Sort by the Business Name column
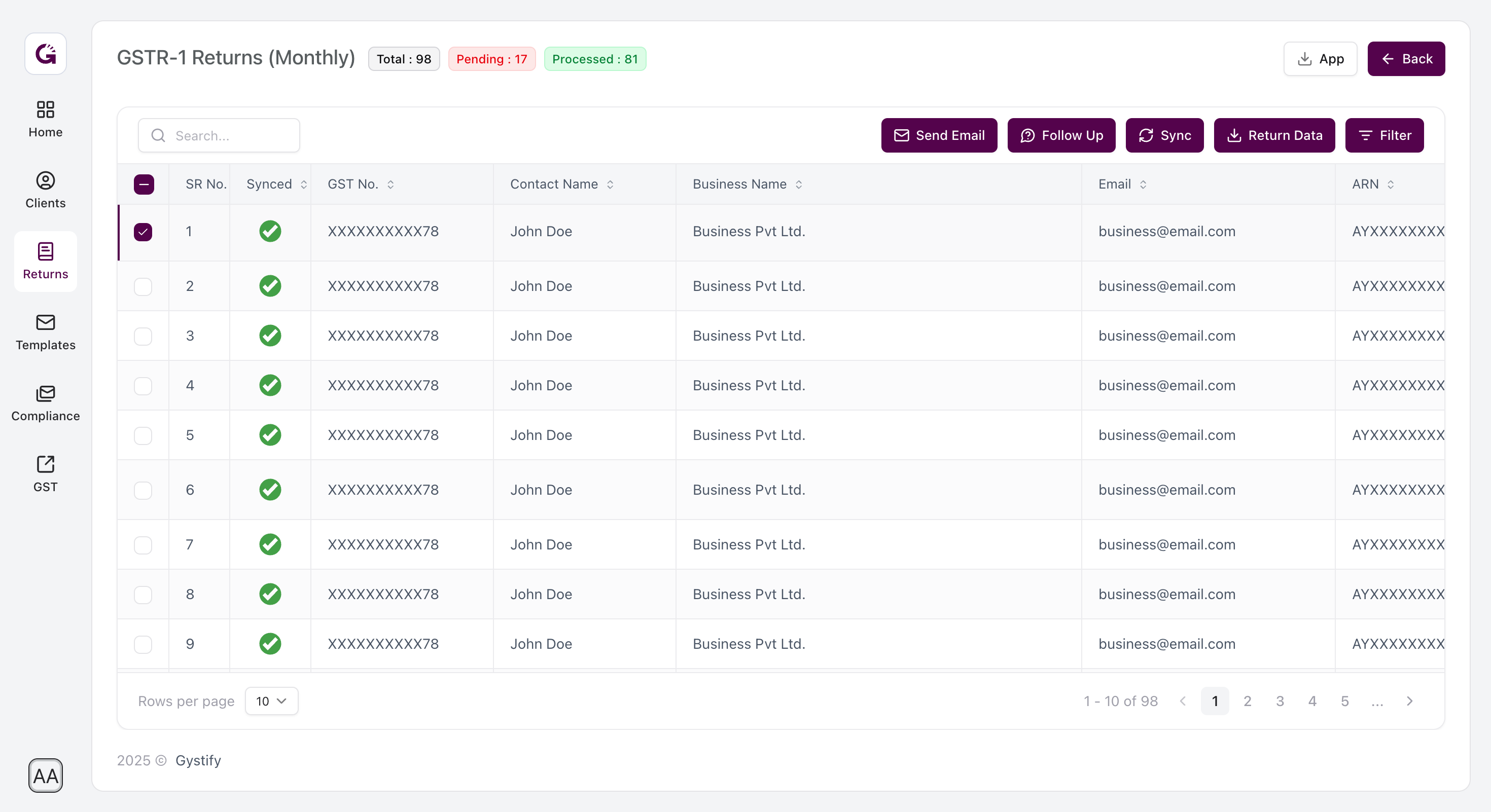 [799, 184]
